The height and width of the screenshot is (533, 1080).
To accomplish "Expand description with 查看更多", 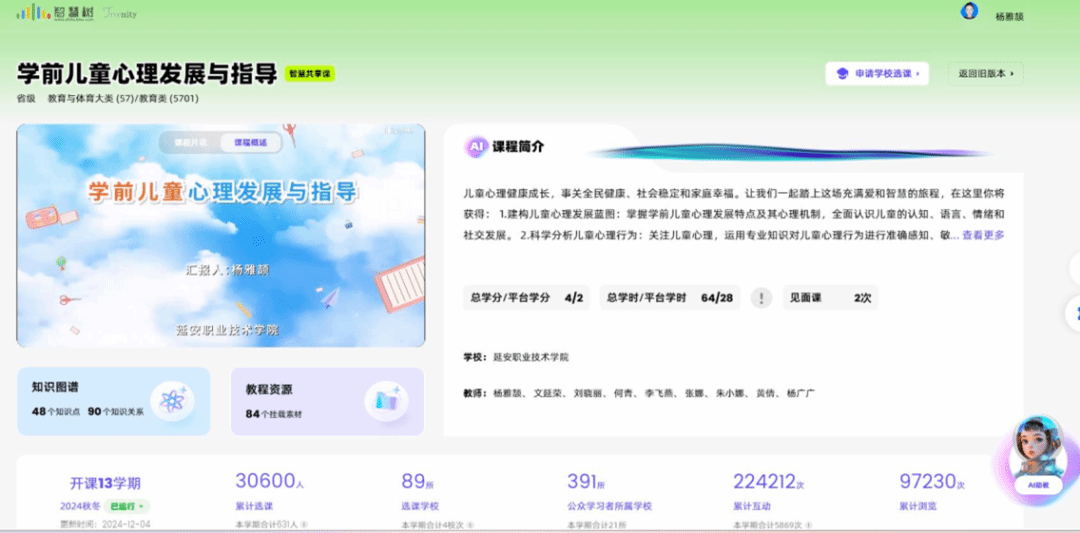I will [983, 236].
